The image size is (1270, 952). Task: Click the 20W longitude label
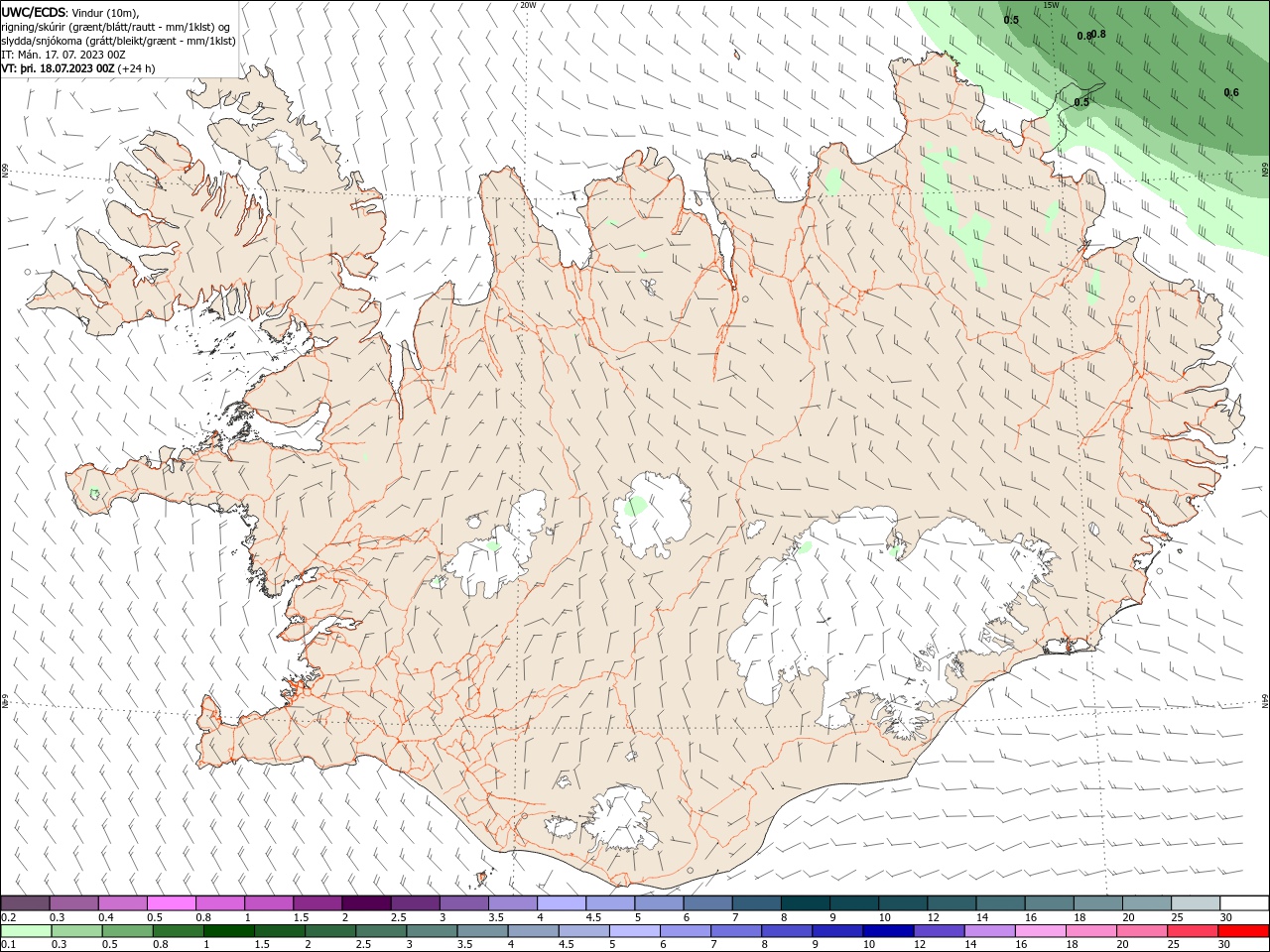(x=528, y=5)
